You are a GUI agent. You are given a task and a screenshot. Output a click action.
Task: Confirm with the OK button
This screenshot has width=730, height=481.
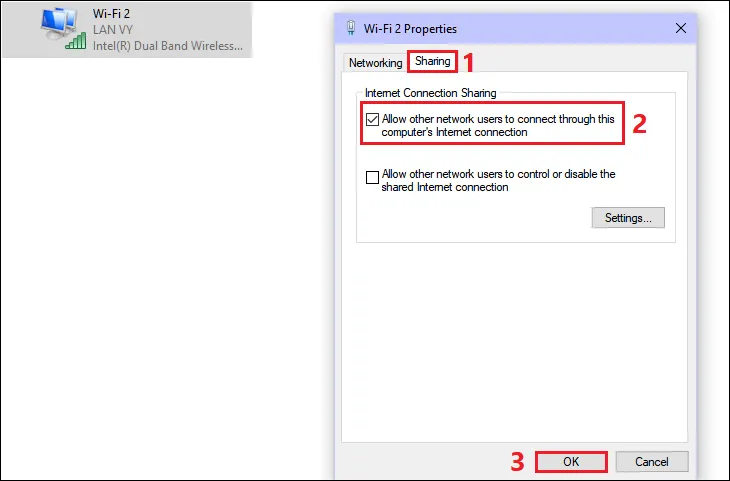pyautogui.click(x=571, y=461)
